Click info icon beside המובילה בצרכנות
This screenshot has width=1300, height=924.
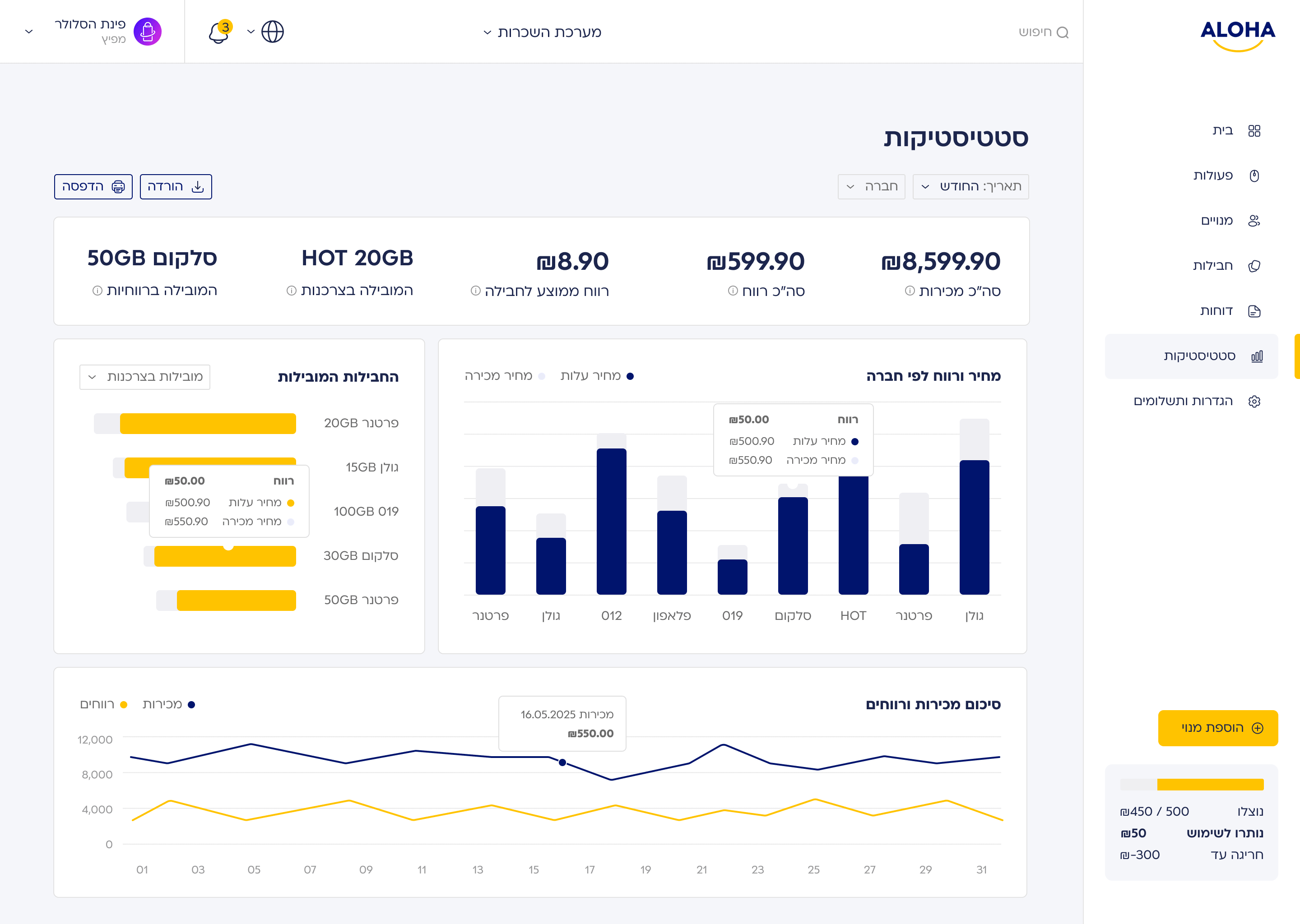point(292,291)
